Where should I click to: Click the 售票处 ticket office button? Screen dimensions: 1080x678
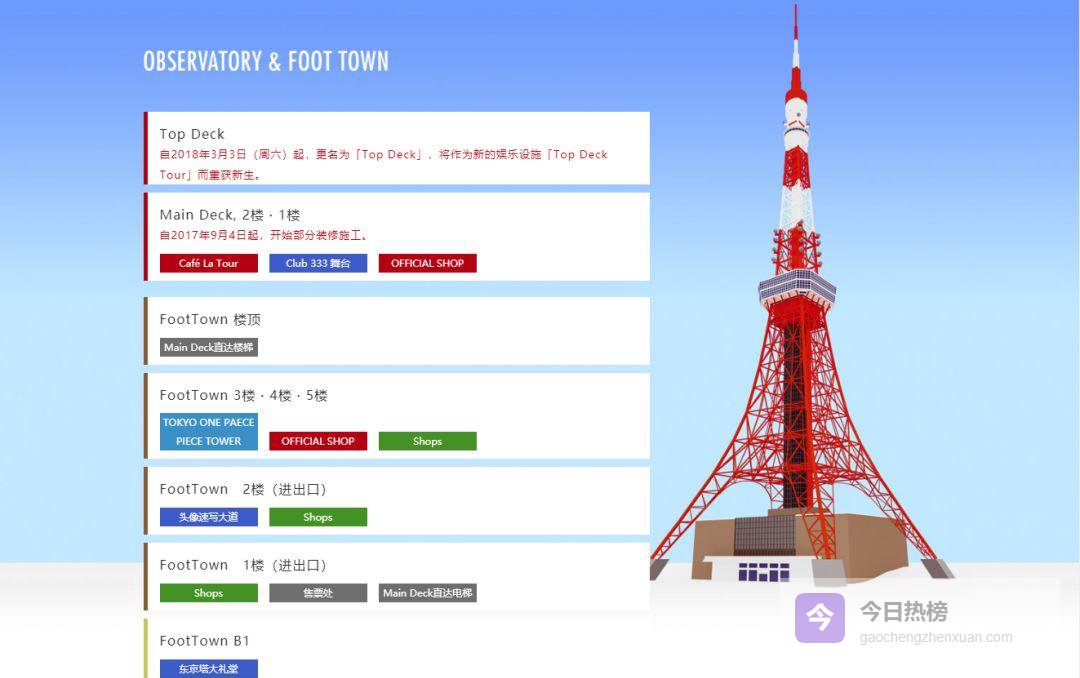click(x=318, y=593)
